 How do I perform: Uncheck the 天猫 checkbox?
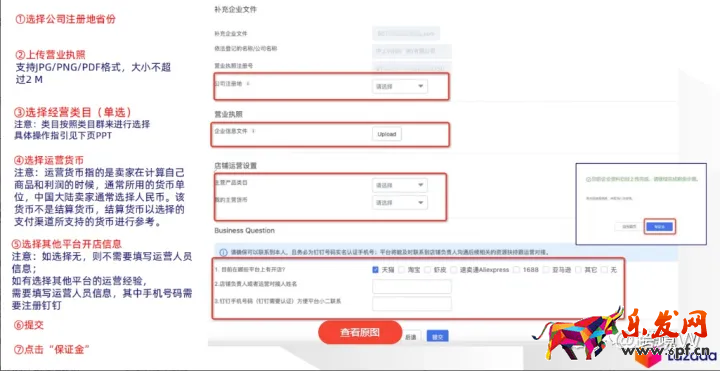375,270
